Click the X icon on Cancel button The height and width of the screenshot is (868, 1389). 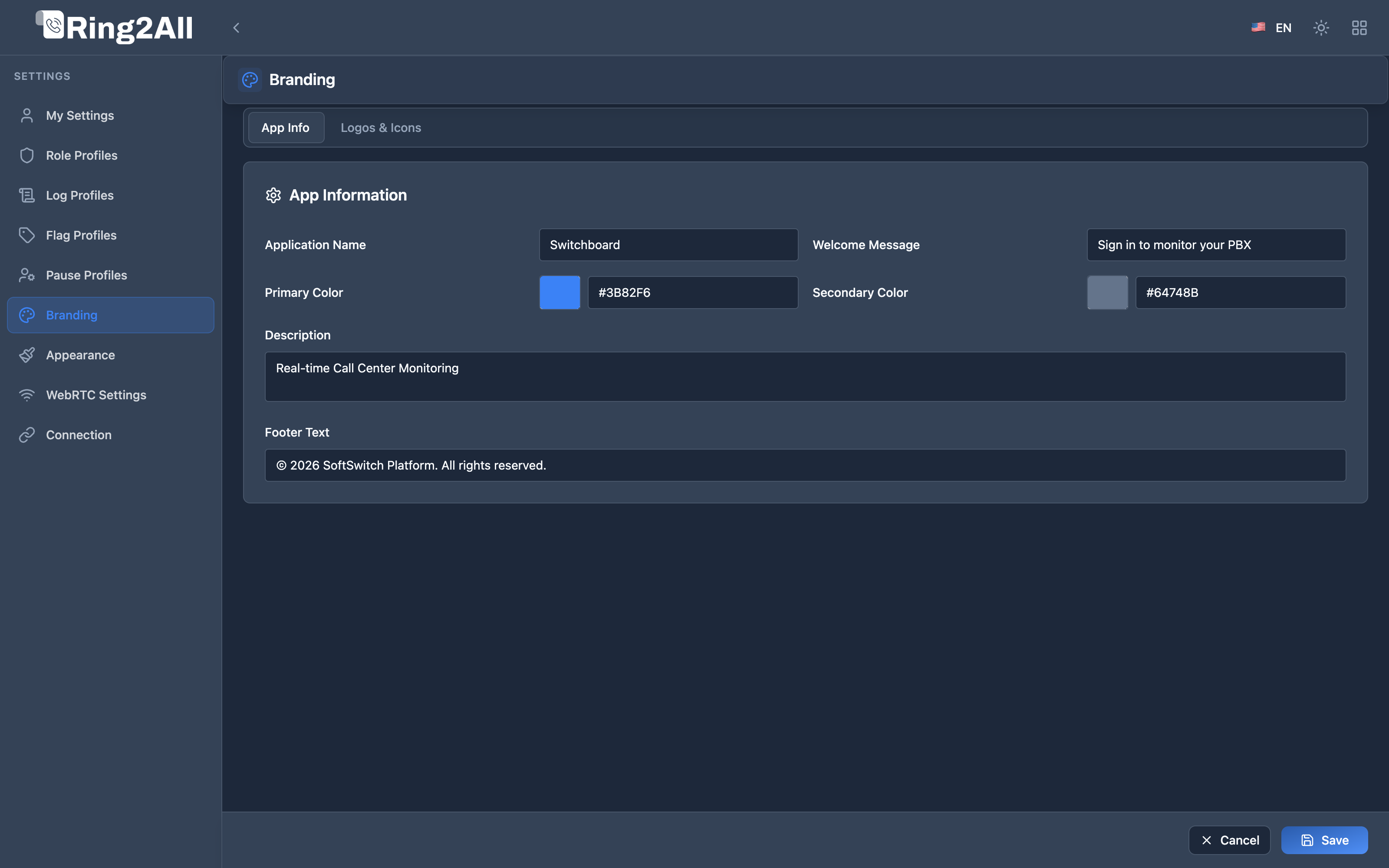[x=1207, y=841]
